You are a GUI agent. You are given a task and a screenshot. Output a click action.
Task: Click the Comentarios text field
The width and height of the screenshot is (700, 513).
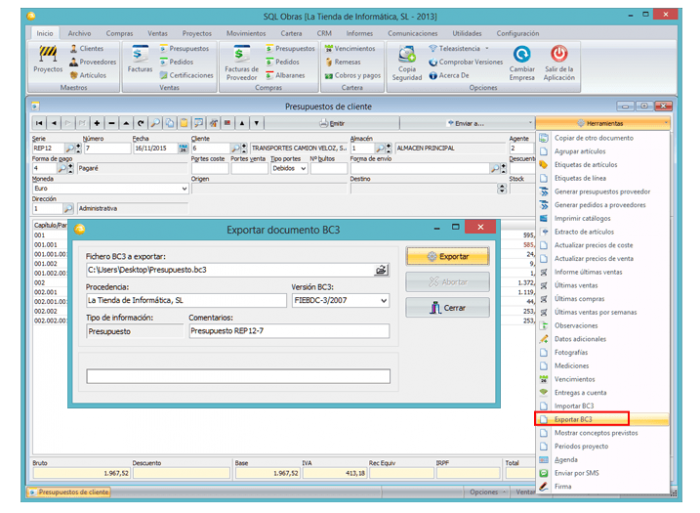[289, 331]
